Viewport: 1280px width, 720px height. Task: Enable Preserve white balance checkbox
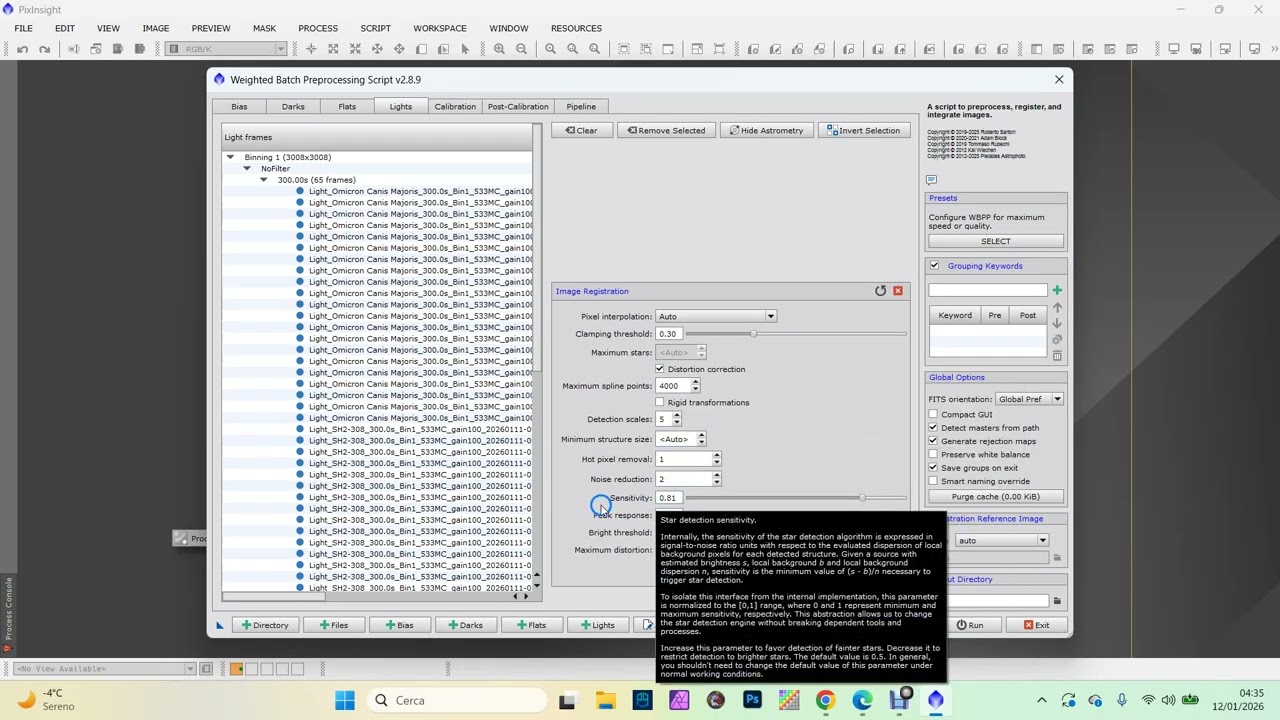click(934, 454)
